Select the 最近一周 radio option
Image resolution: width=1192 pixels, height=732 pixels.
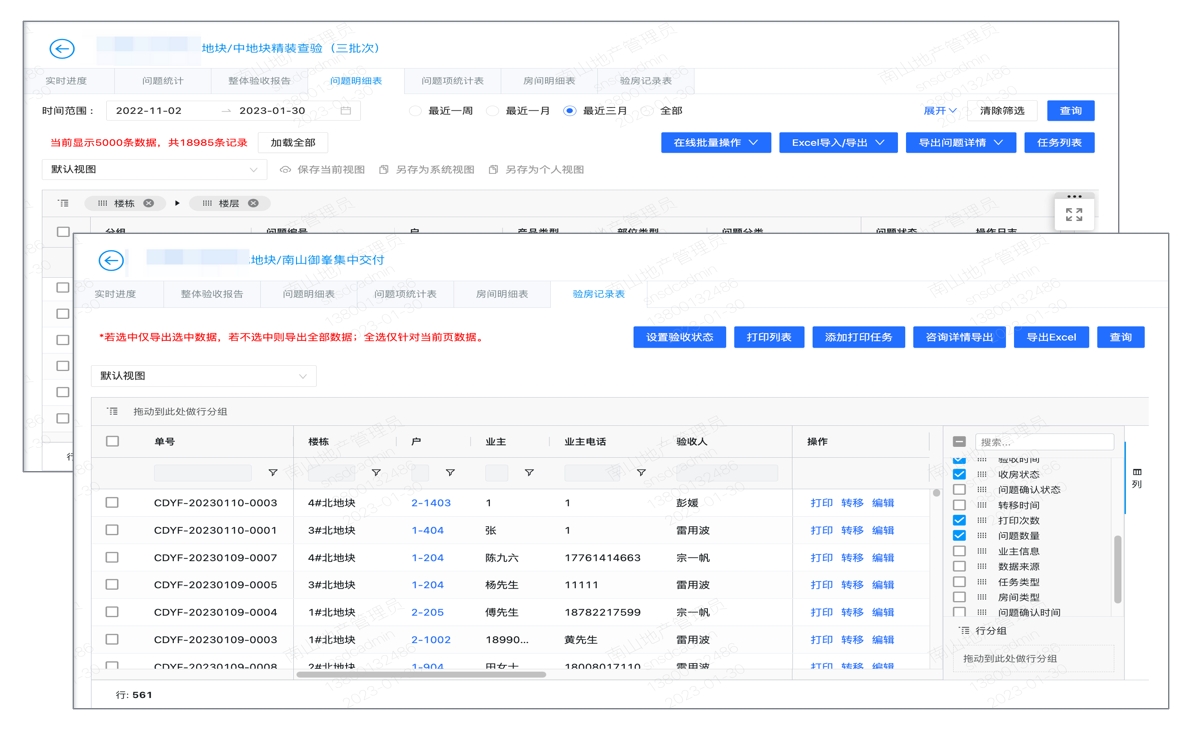(415, 111)
